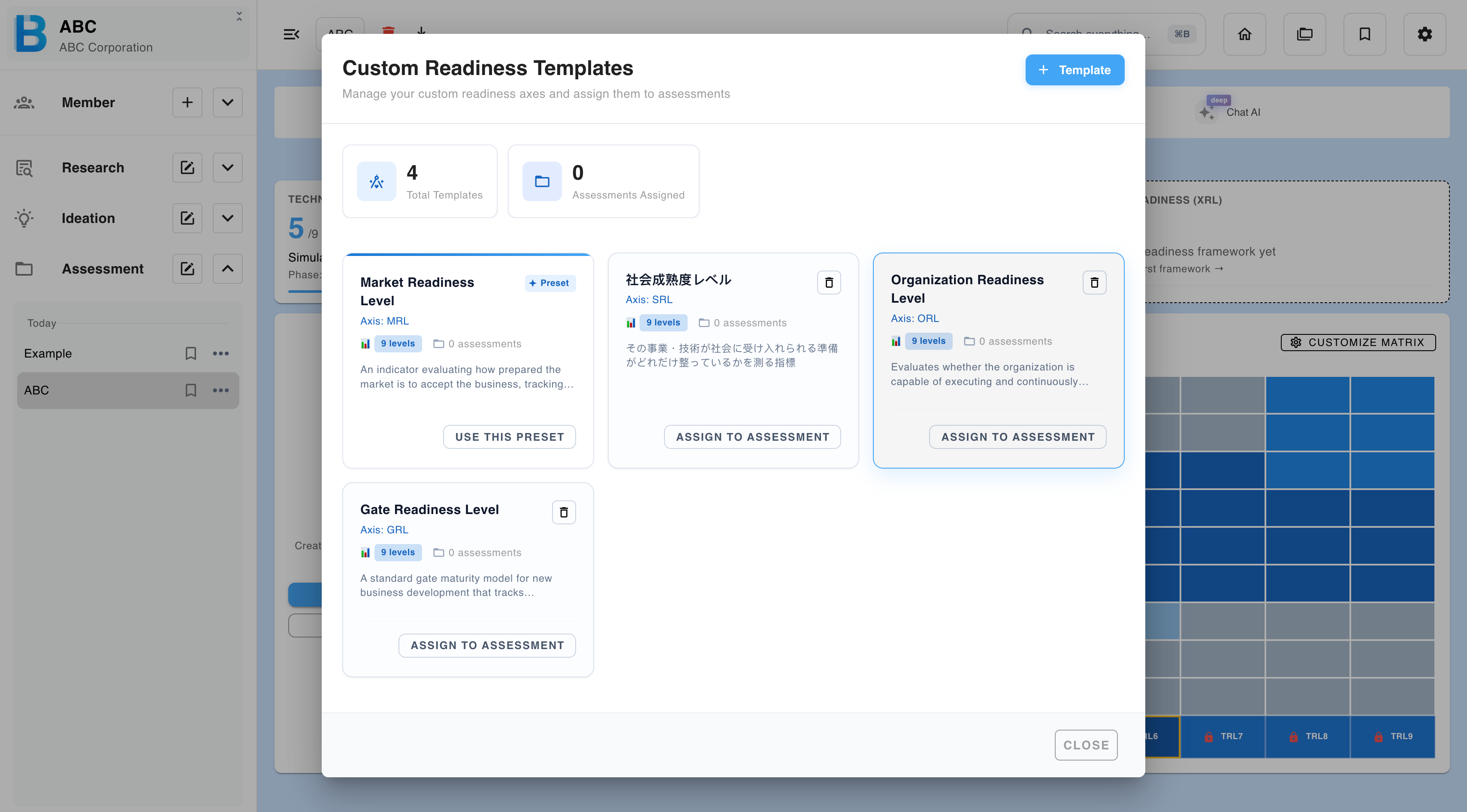Open settings gear in header
Image resolution: width=1467 pixels, height=812 pixels.
coord(1424,34)
